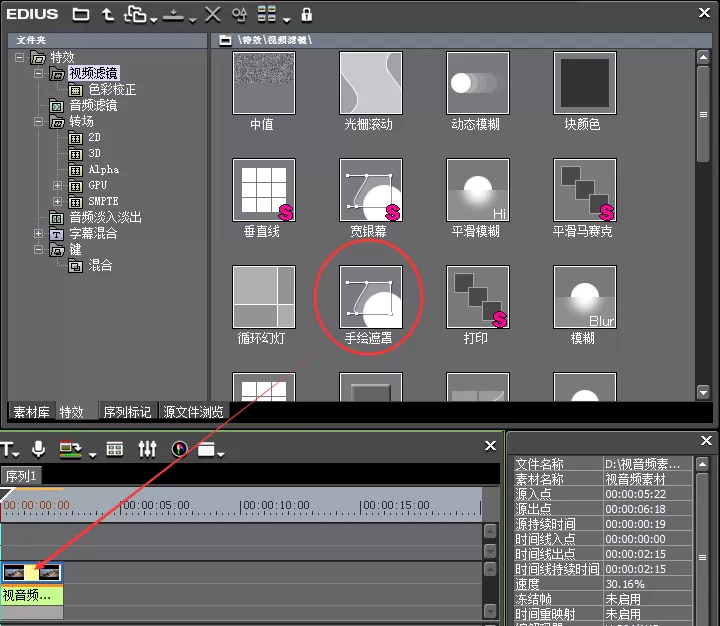720x626 pixels.
Task: Click the T title creation tool
Action: (7, 449)
